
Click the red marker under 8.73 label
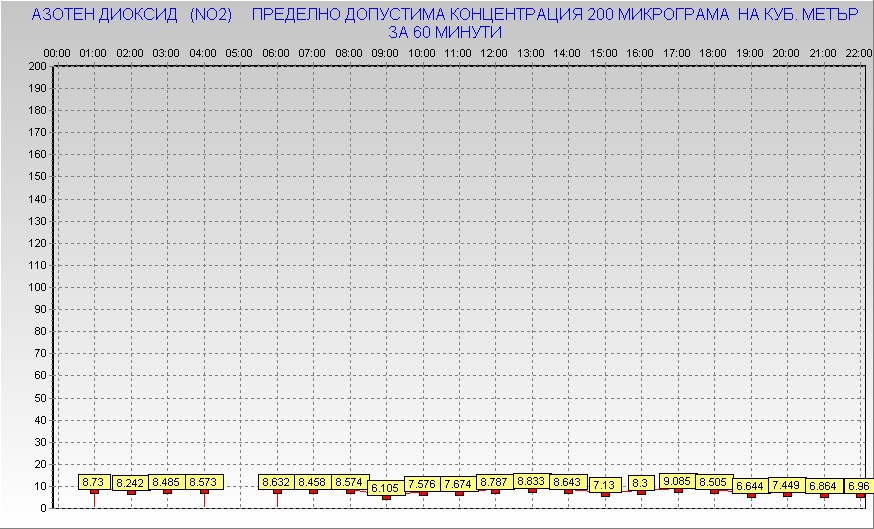[94, 492]
